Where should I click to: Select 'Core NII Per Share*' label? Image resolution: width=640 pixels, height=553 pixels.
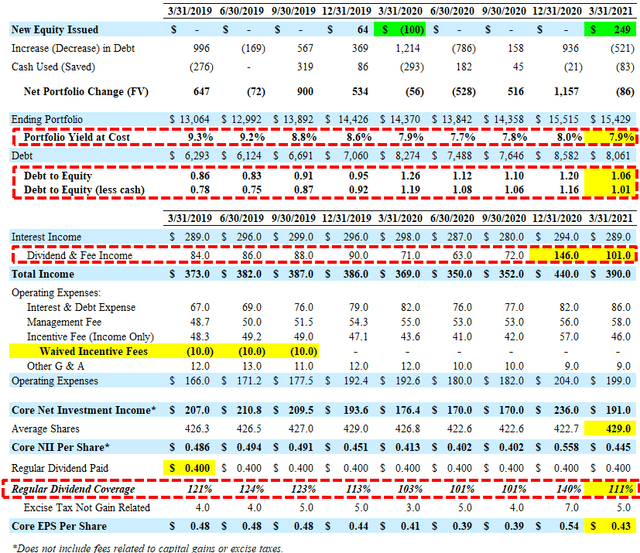[60, 447]
